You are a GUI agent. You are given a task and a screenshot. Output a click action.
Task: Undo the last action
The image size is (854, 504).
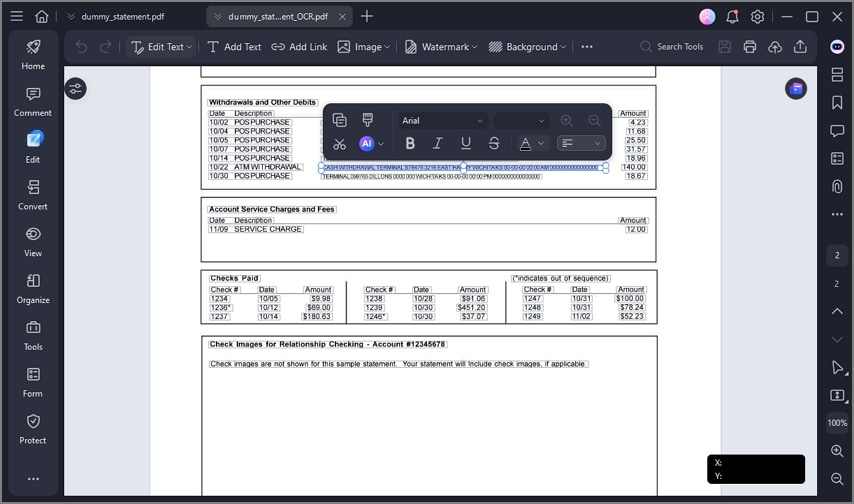click(81, 47)
